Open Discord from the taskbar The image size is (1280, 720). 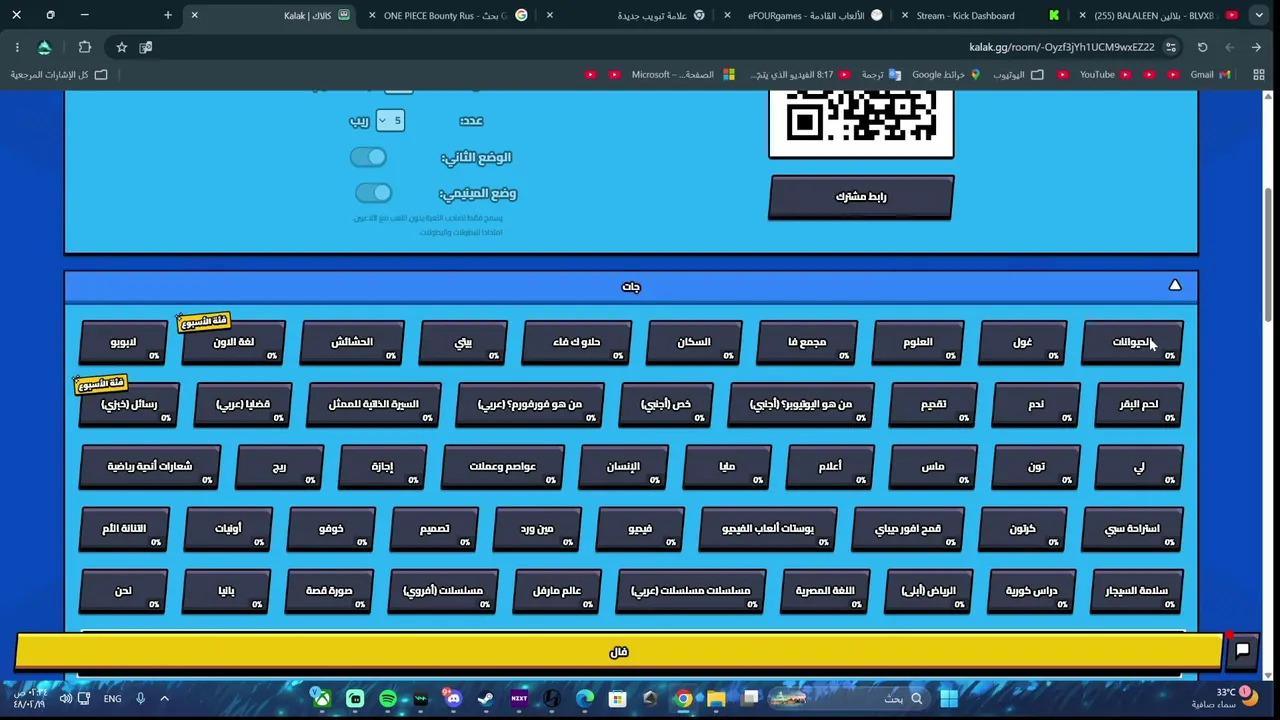point(453,698)
